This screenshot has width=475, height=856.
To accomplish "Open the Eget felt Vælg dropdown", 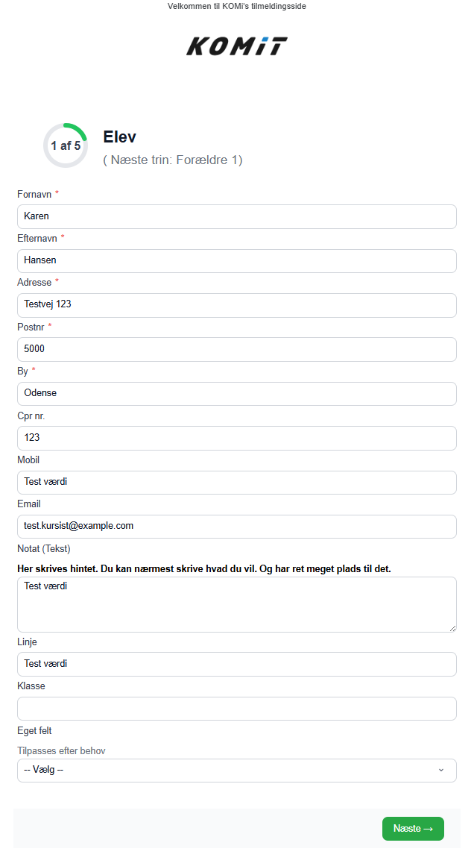I will coord(237,770).
